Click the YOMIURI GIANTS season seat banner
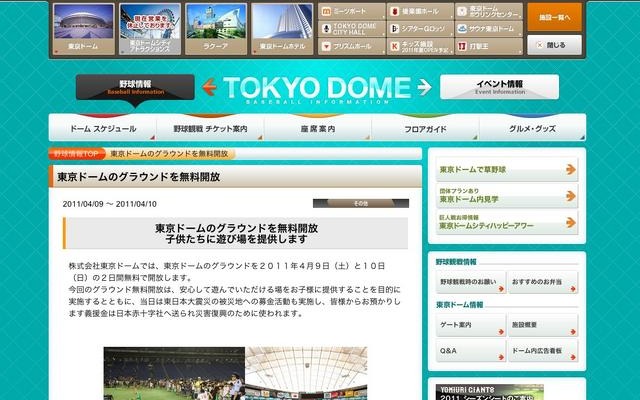 click(489, 392)
